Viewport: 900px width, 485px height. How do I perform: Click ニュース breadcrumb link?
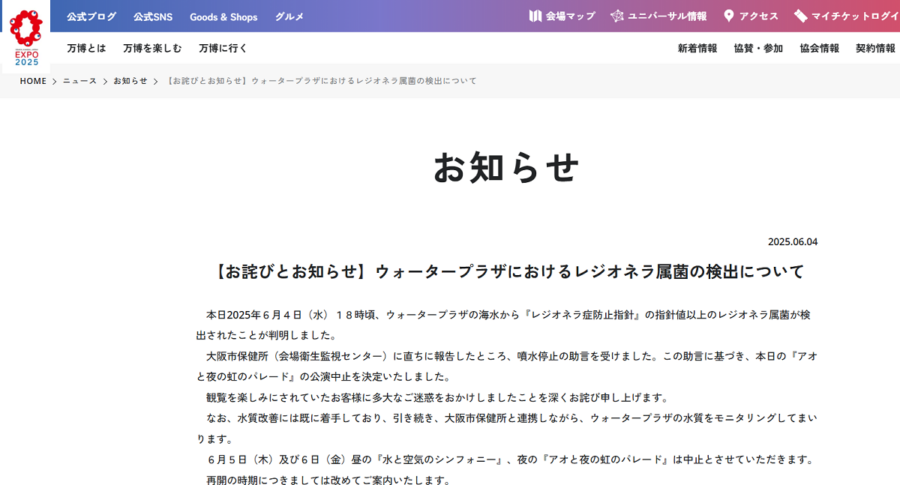click(80, 81)
